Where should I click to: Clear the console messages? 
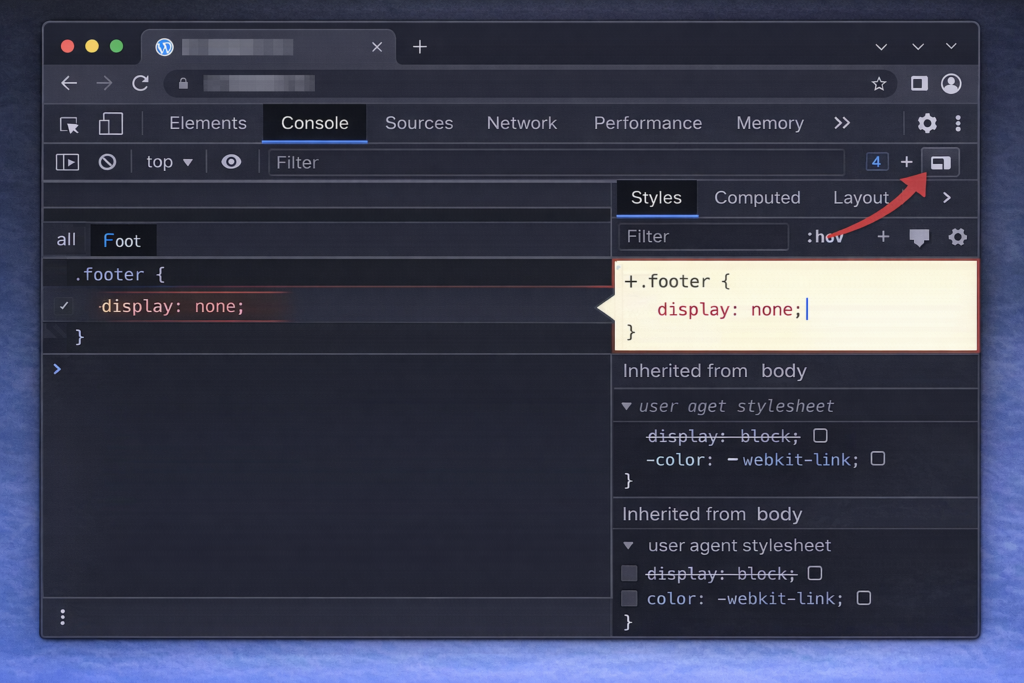click(x=107, y=161)
